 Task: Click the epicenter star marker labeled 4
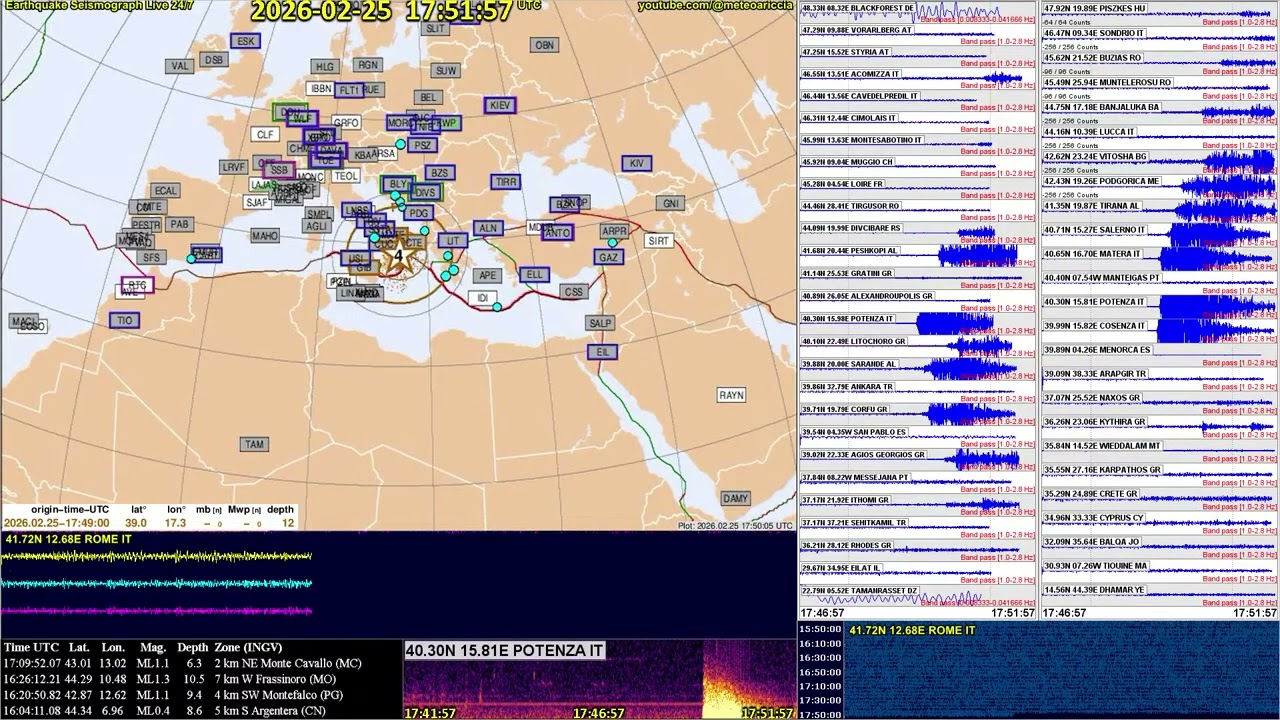point(399,254)
